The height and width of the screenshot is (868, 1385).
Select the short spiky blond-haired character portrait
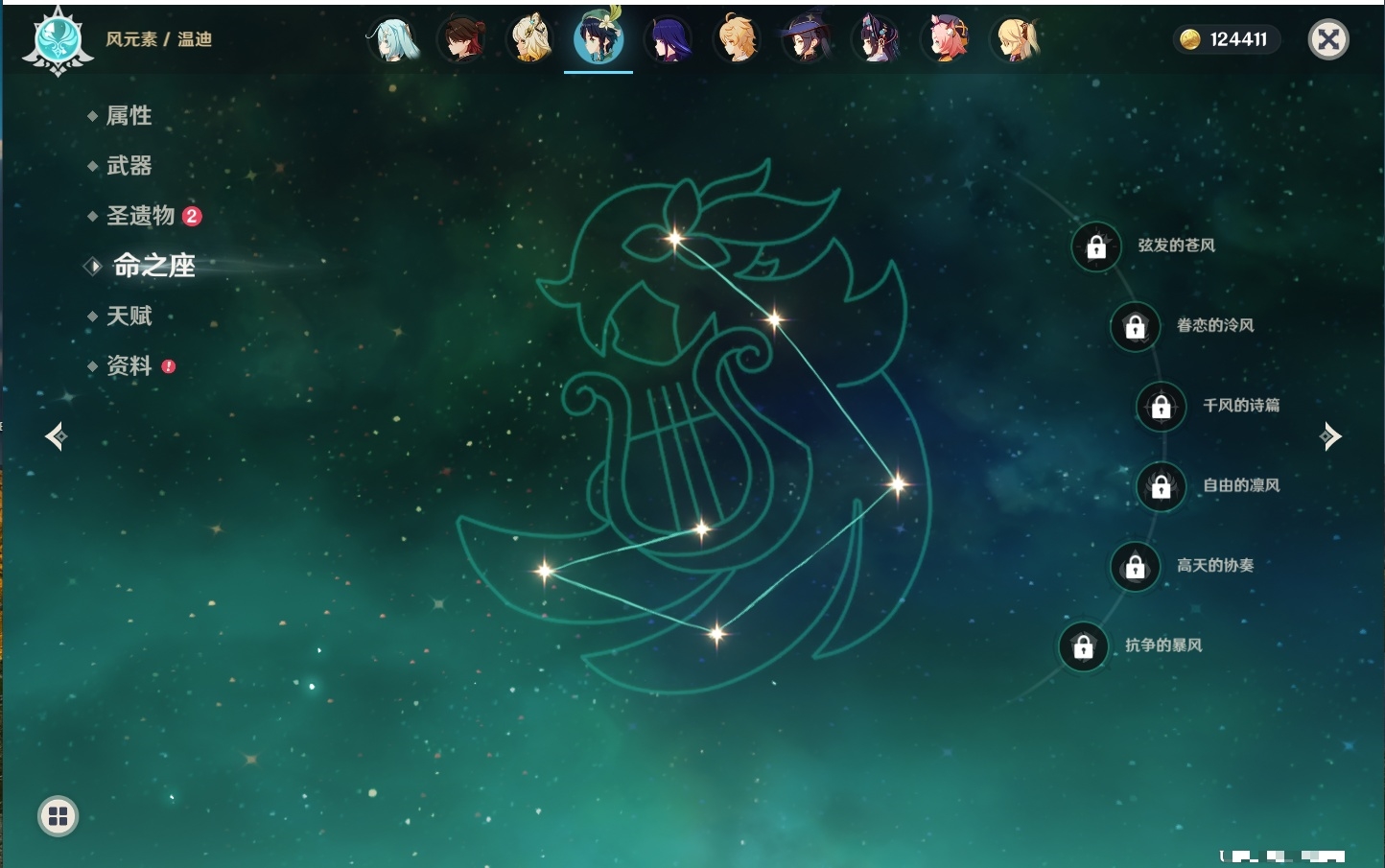738,39
